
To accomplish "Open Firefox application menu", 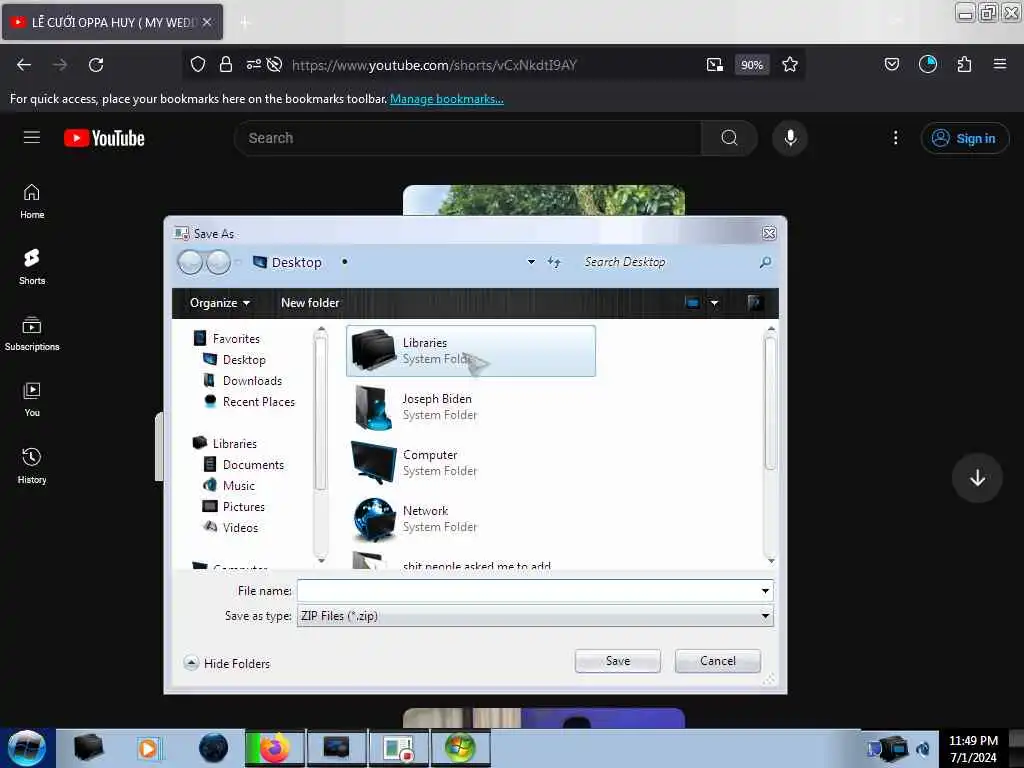I will tap(1000, 65).
